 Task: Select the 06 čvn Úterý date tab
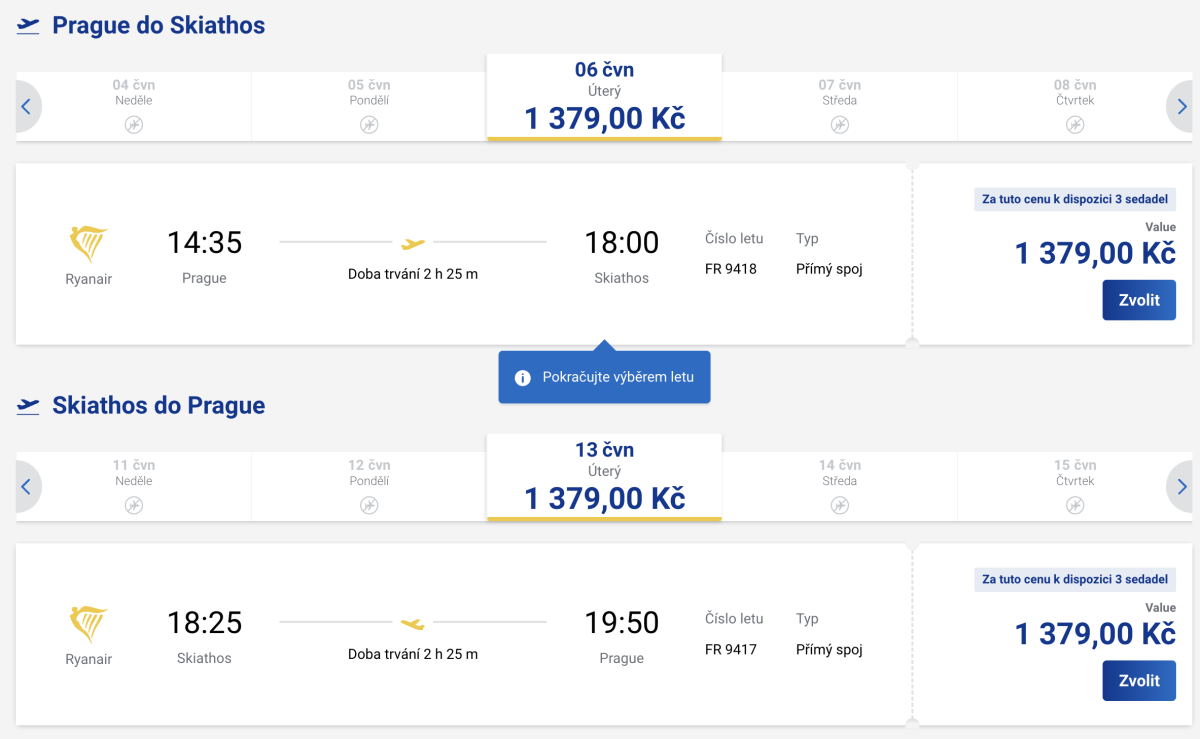[604, 97]
